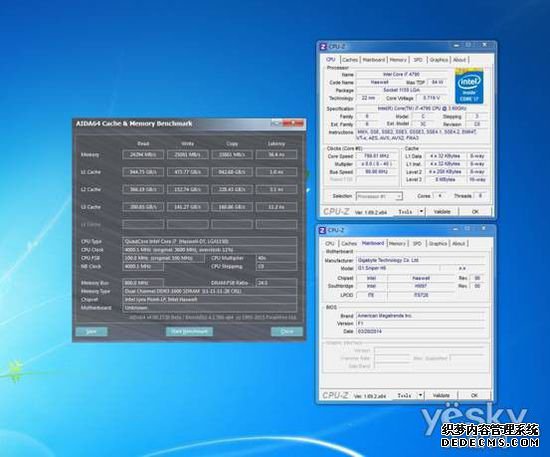Switch to CPU tab in the CPU-Z Mainboard window
550x457 pixels.
pyautogui.click(x=330, y=243)
